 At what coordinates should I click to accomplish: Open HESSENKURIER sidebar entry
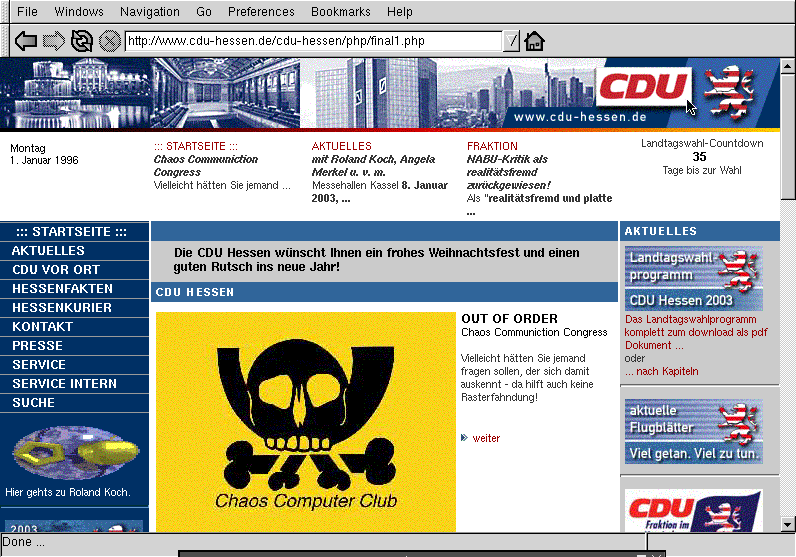tap(74, 308)
